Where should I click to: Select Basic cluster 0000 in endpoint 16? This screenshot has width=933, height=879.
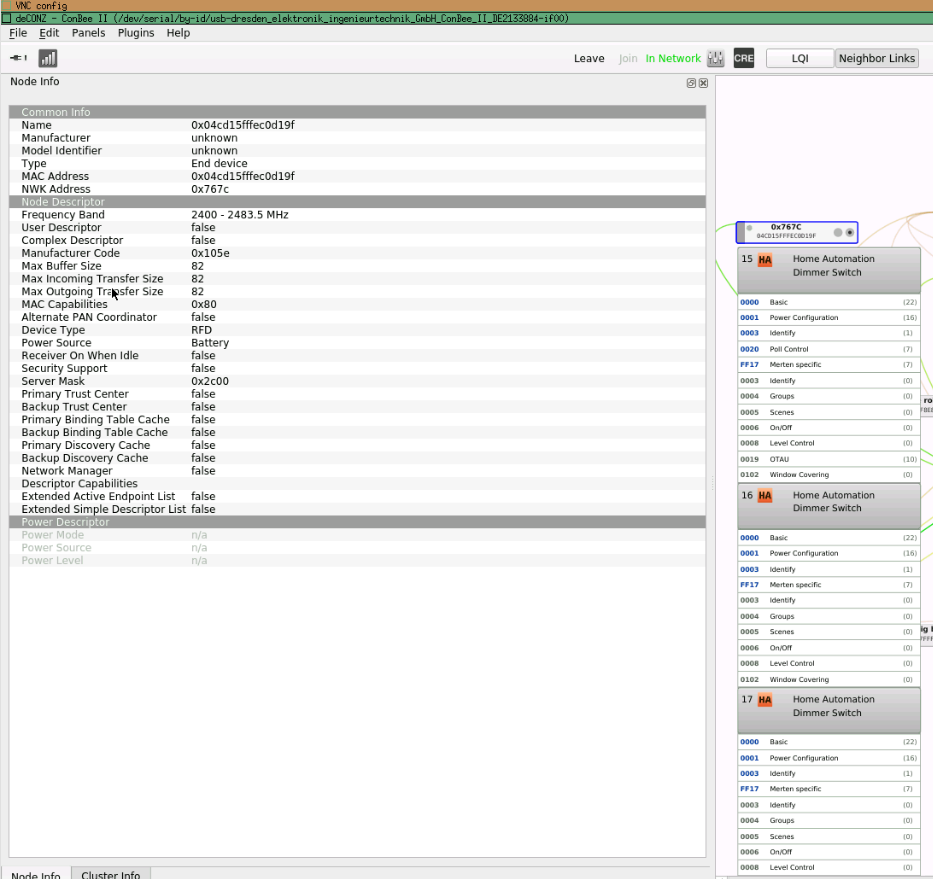(x=829, y=538)
